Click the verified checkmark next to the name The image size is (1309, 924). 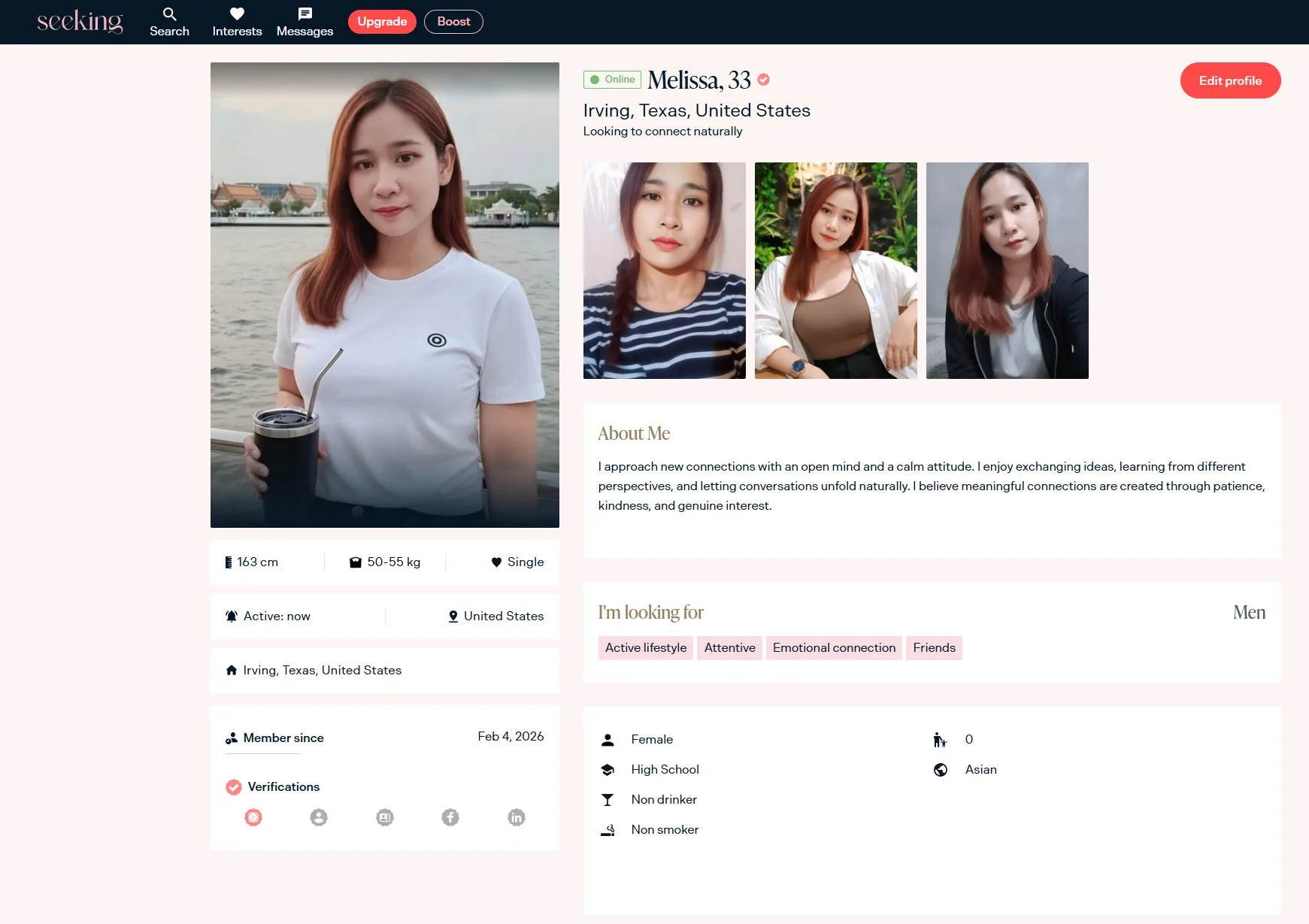tap(764, 80)
